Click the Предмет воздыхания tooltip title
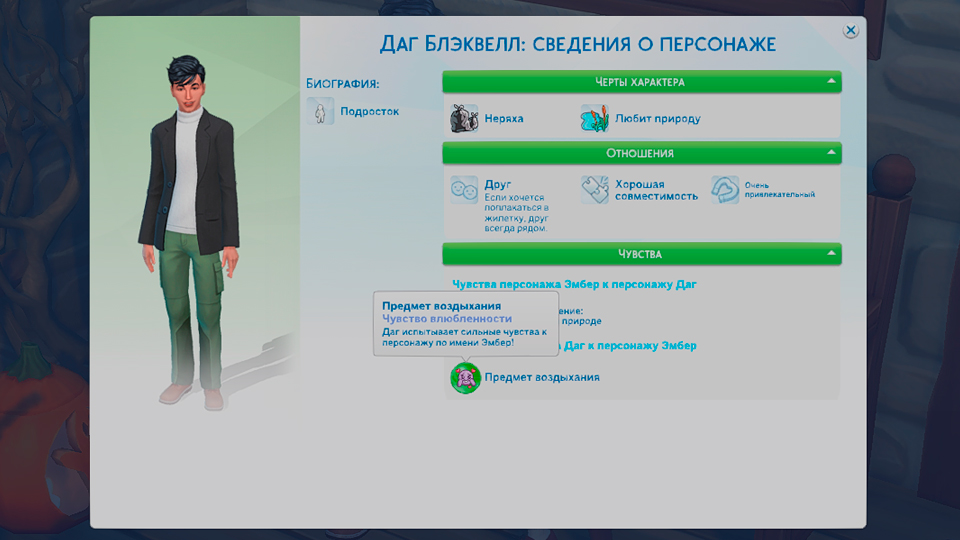 point(441,306)
